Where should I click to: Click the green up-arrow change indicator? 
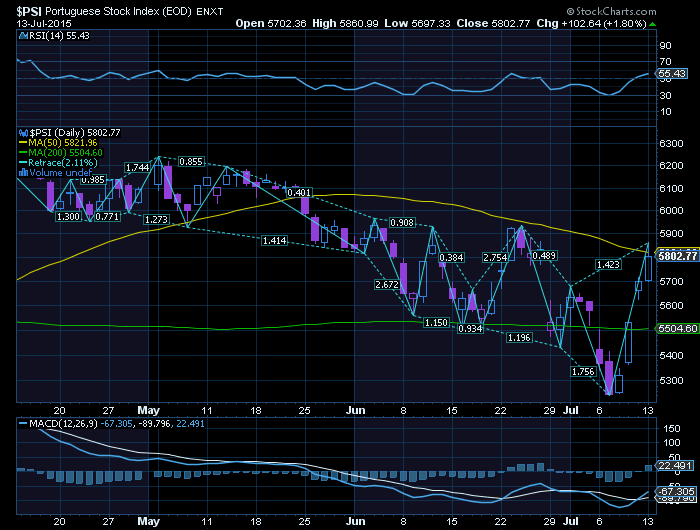(653, 24)
